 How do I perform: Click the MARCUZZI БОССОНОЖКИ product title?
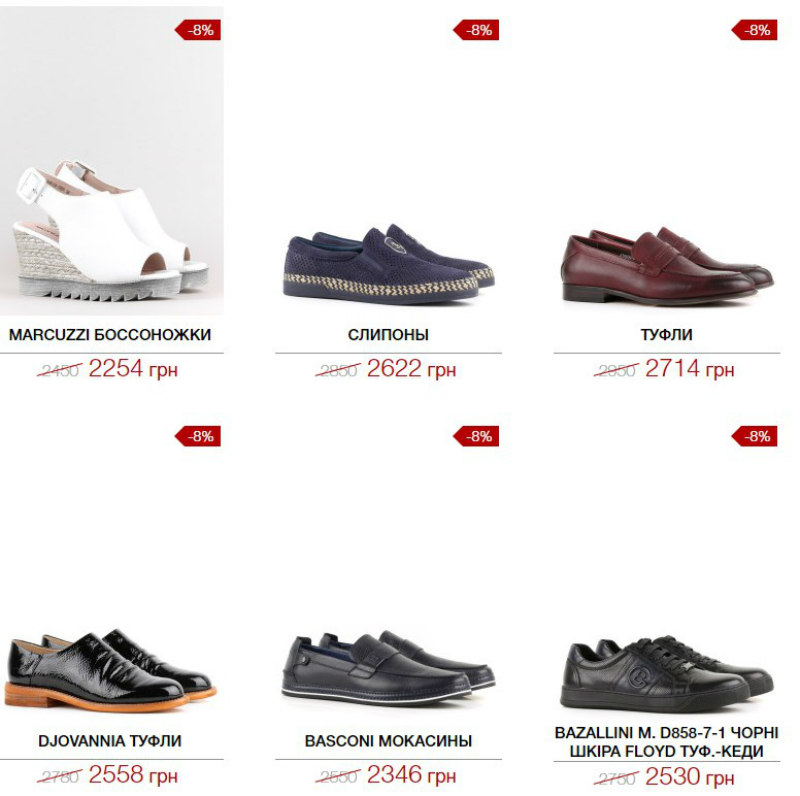(x=110, y=335)
